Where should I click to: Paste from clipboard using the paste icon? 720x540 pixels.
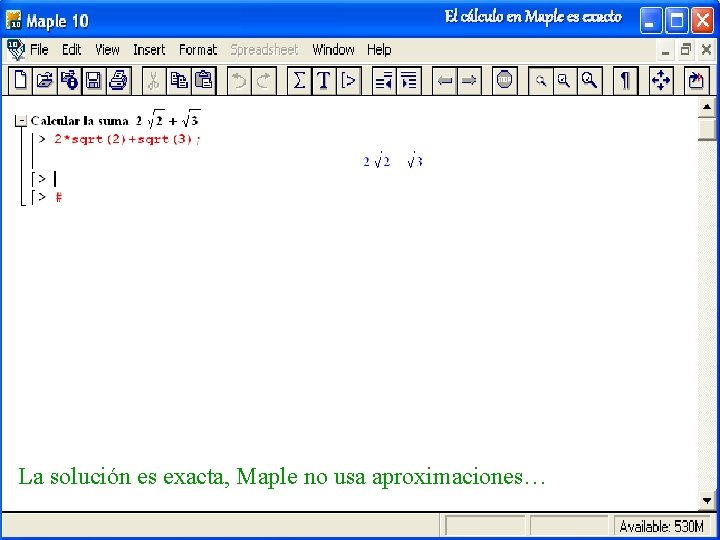tap(203, 81)
